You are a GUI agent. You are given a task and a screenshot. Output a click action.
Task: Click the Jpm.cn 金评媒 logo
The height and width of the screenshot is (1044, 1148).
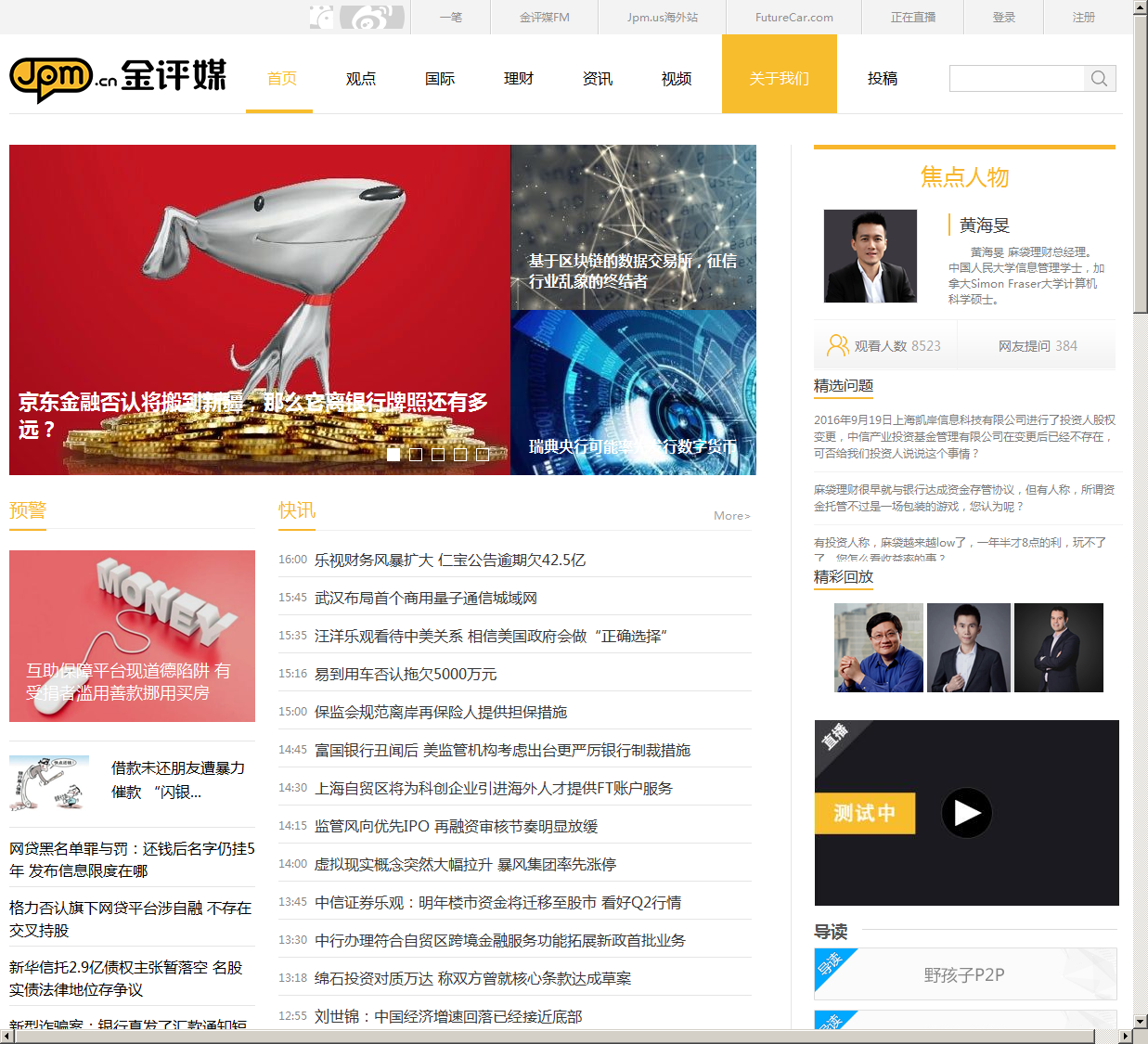coord(118,78)
